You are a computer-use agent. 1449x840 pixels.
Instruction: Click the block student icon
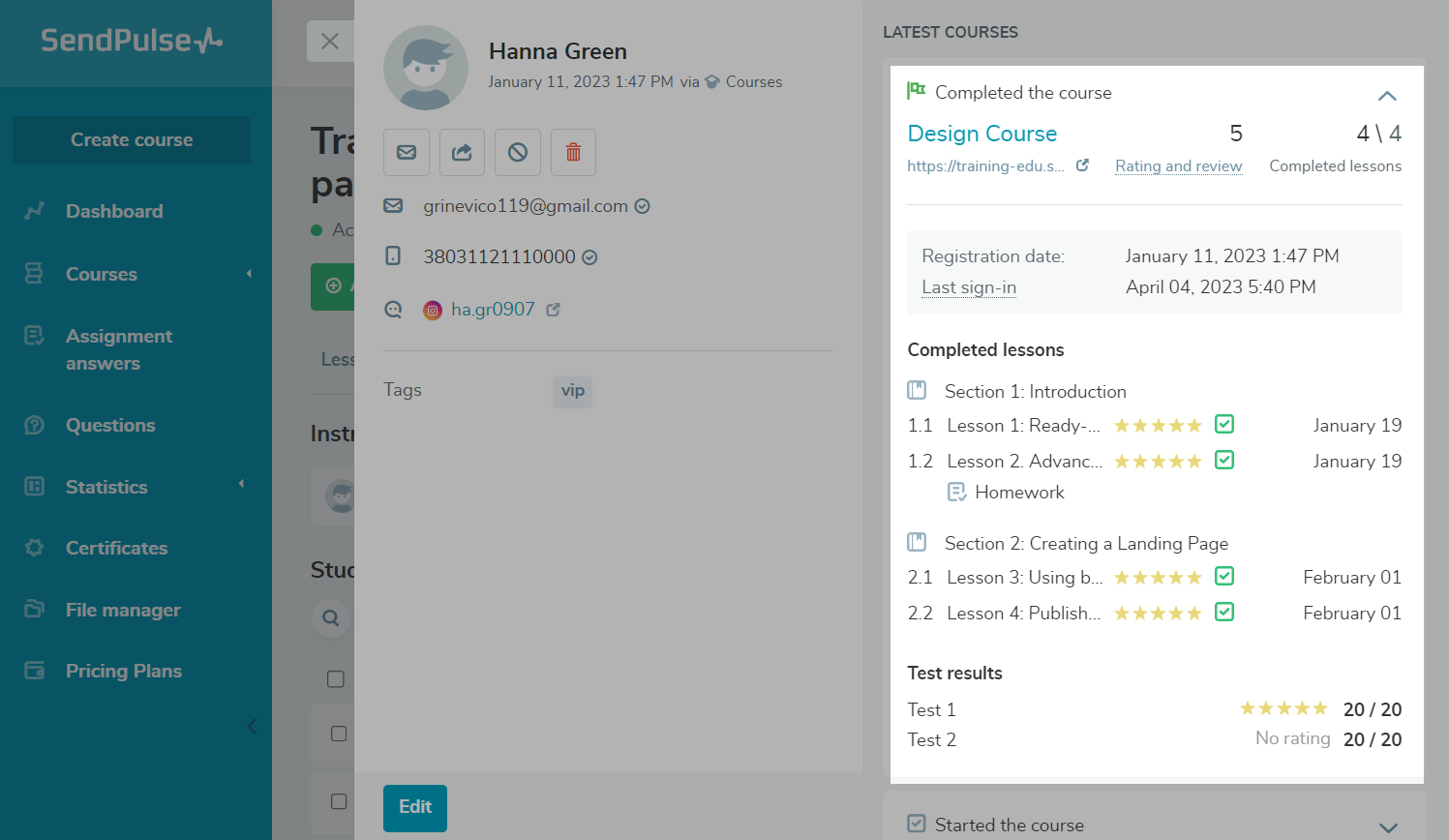point(518,152)
